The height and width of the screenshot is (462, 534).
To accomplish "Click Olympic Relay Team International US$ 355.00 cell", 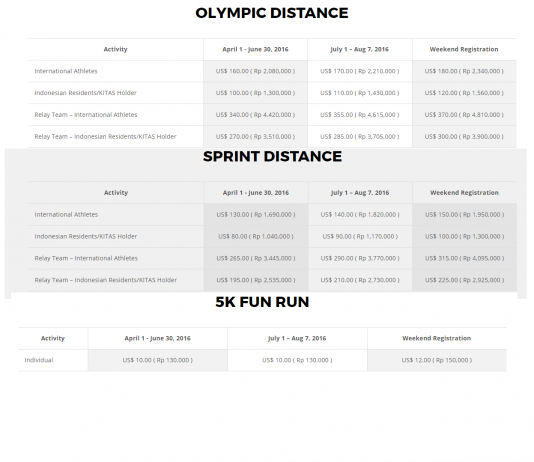I will tap(360, 115).
